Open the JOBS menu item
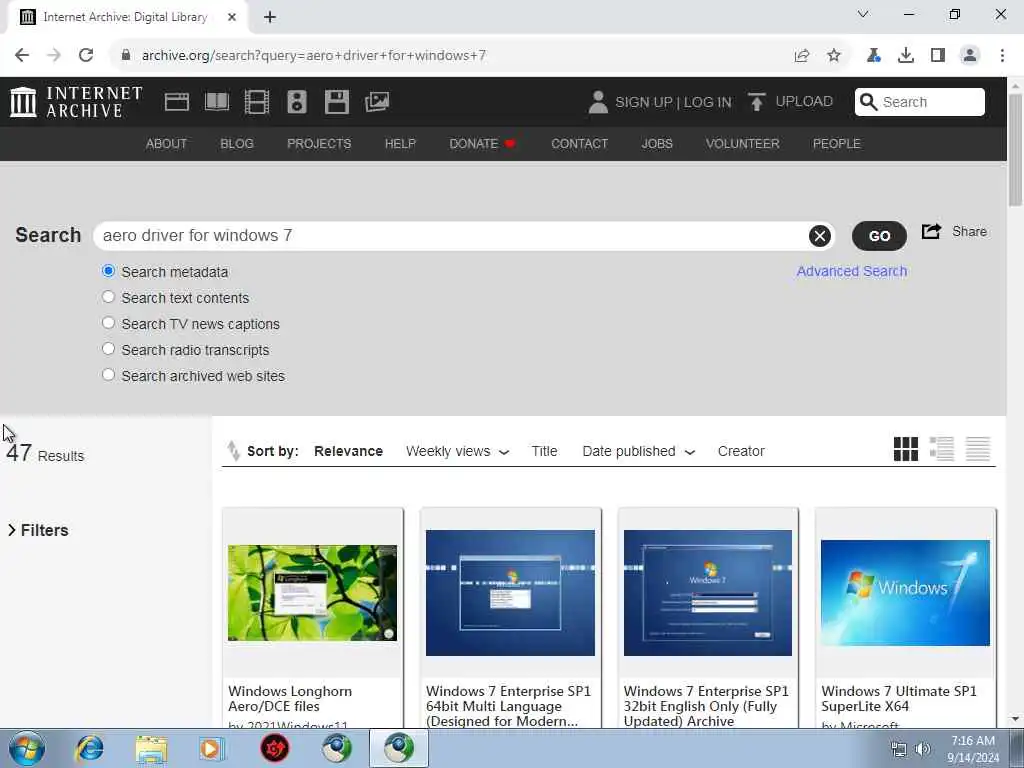Image resolution: width=1024 pixels, height=768 pixels. point(657,144)
